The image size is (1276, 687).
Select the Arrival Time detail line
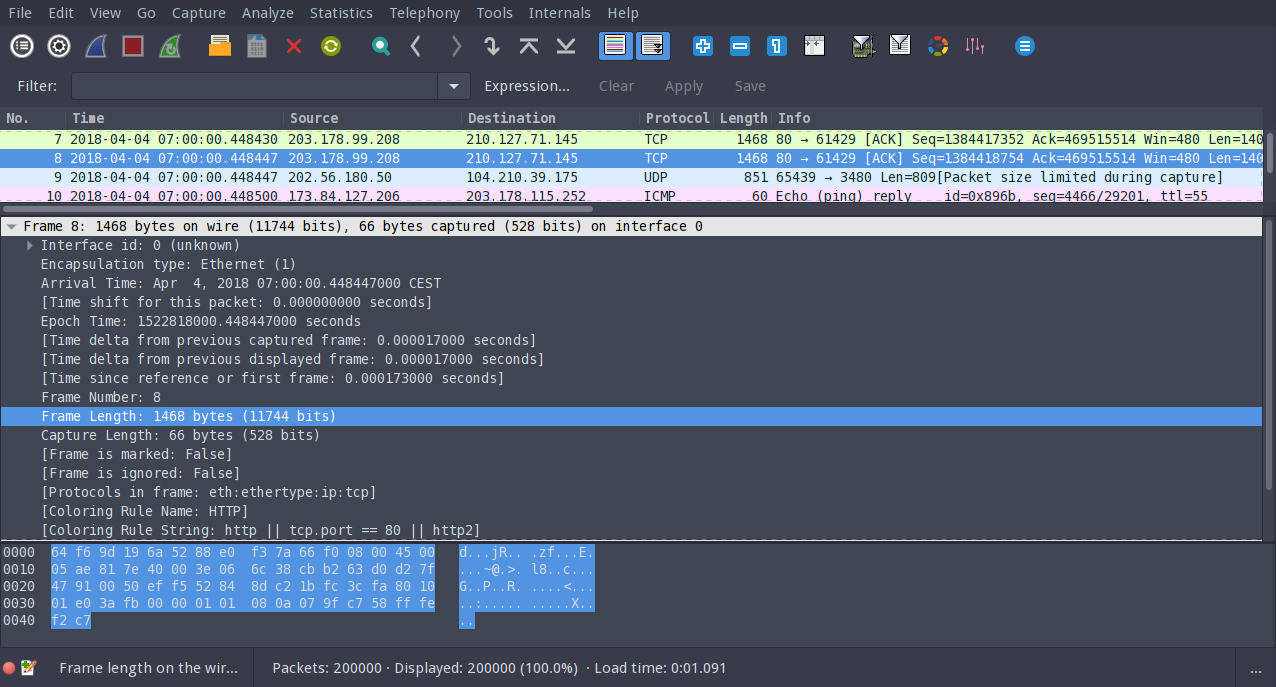631,283
